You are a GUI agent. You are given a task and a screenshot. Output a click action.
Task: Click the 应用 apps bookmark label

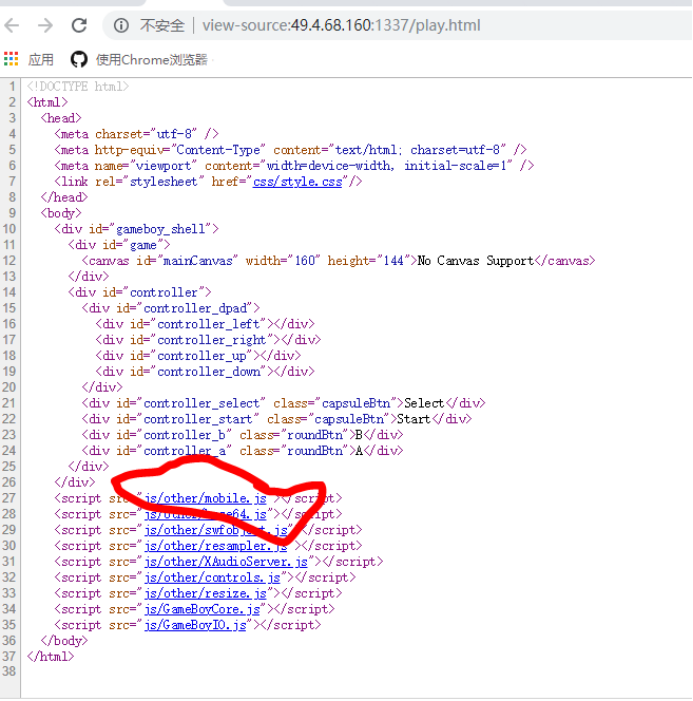[41, 60]
